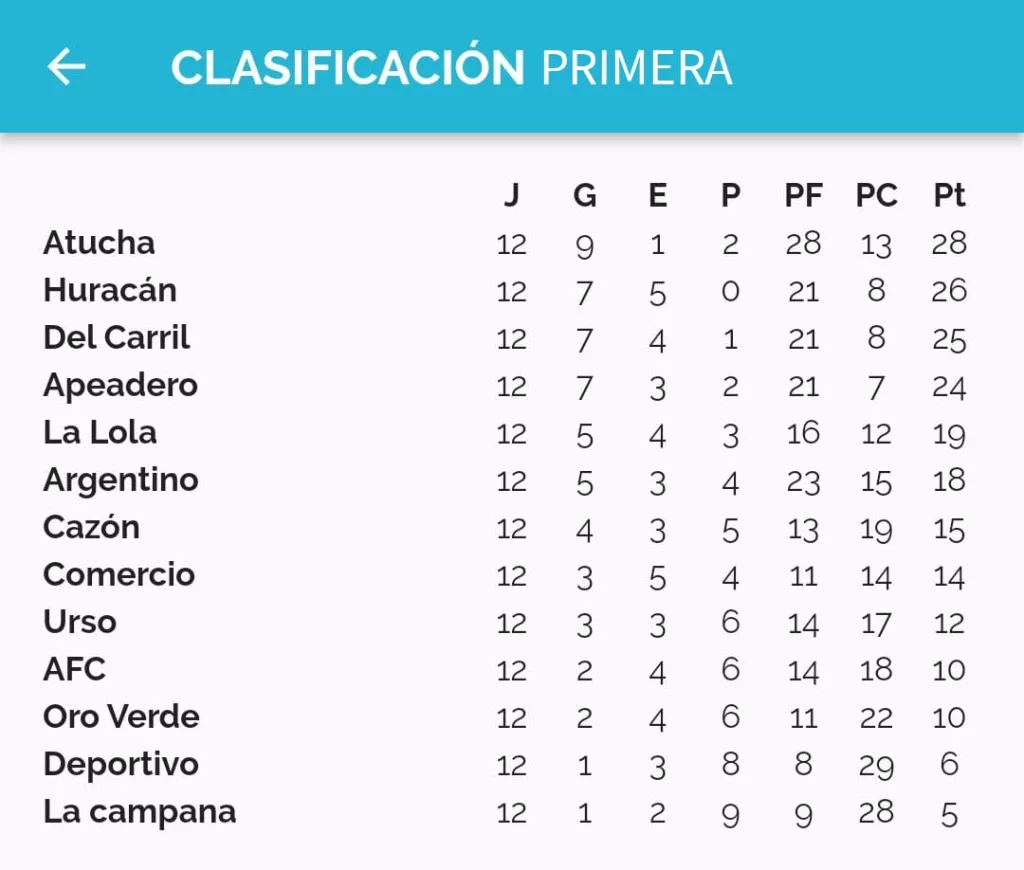Click the Deportivo team name
Viewport: 1024px width, 870px height.
pos(121,764)
